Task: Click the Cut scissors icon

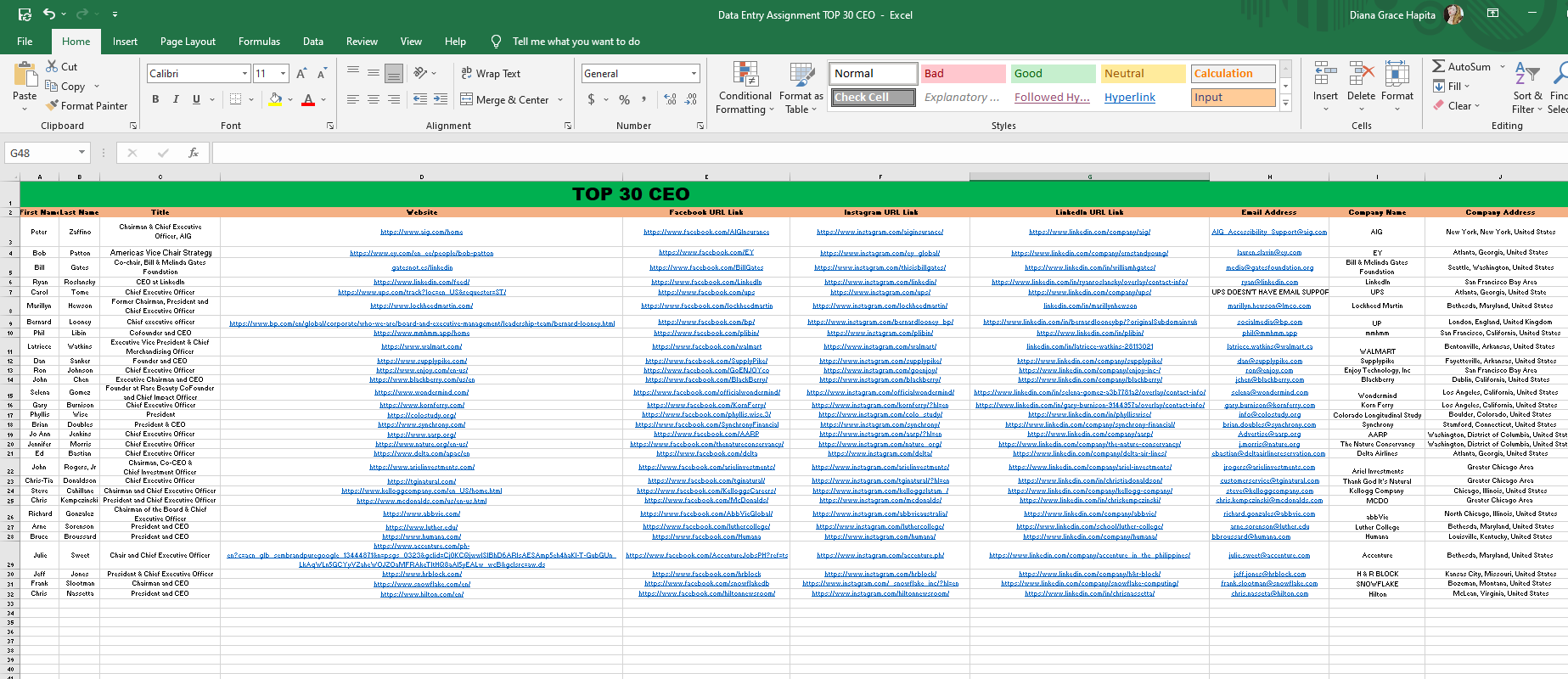Action: (53, 66)
